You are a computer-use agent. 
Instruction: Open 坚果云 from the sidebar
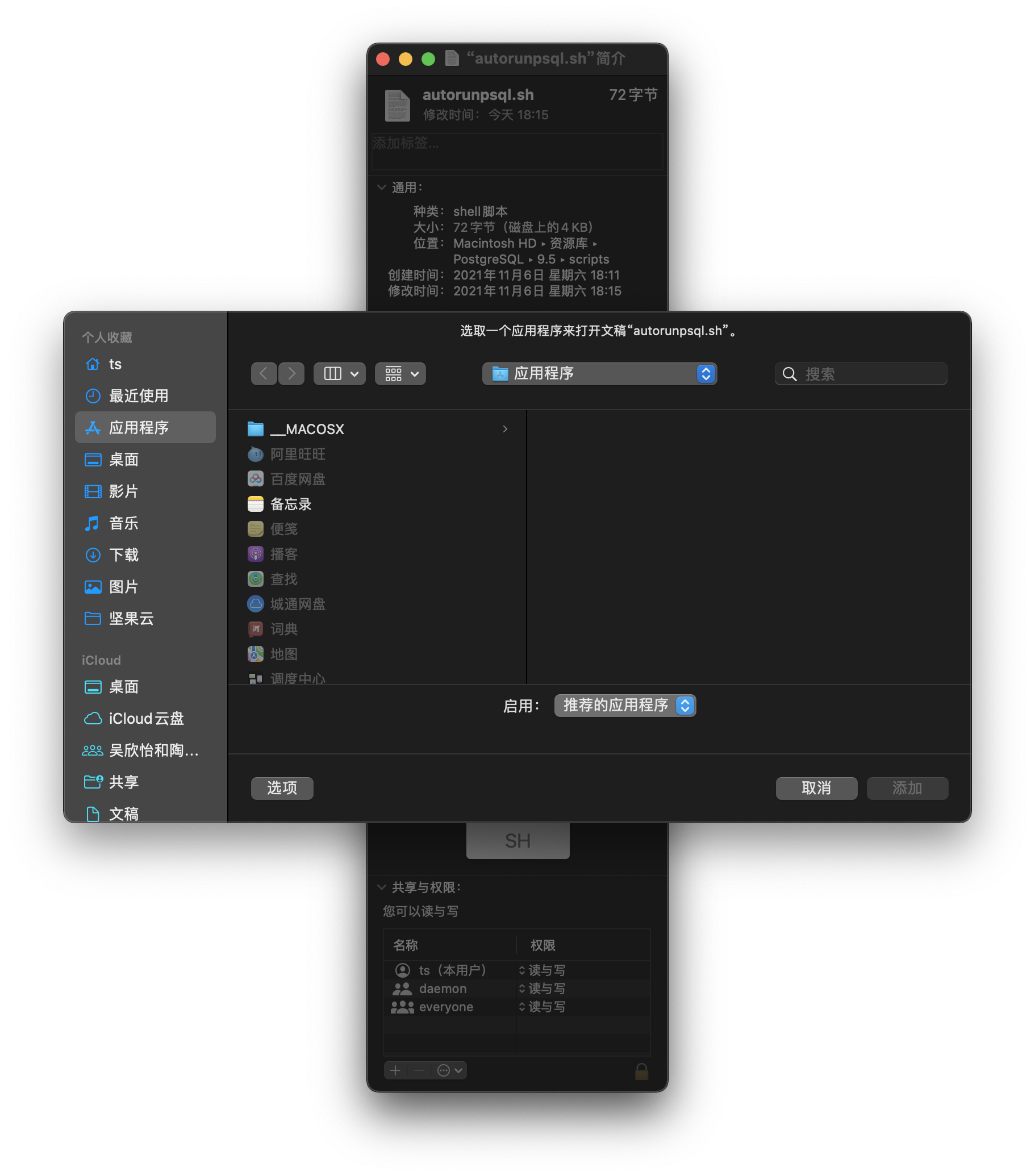[131, 618]
